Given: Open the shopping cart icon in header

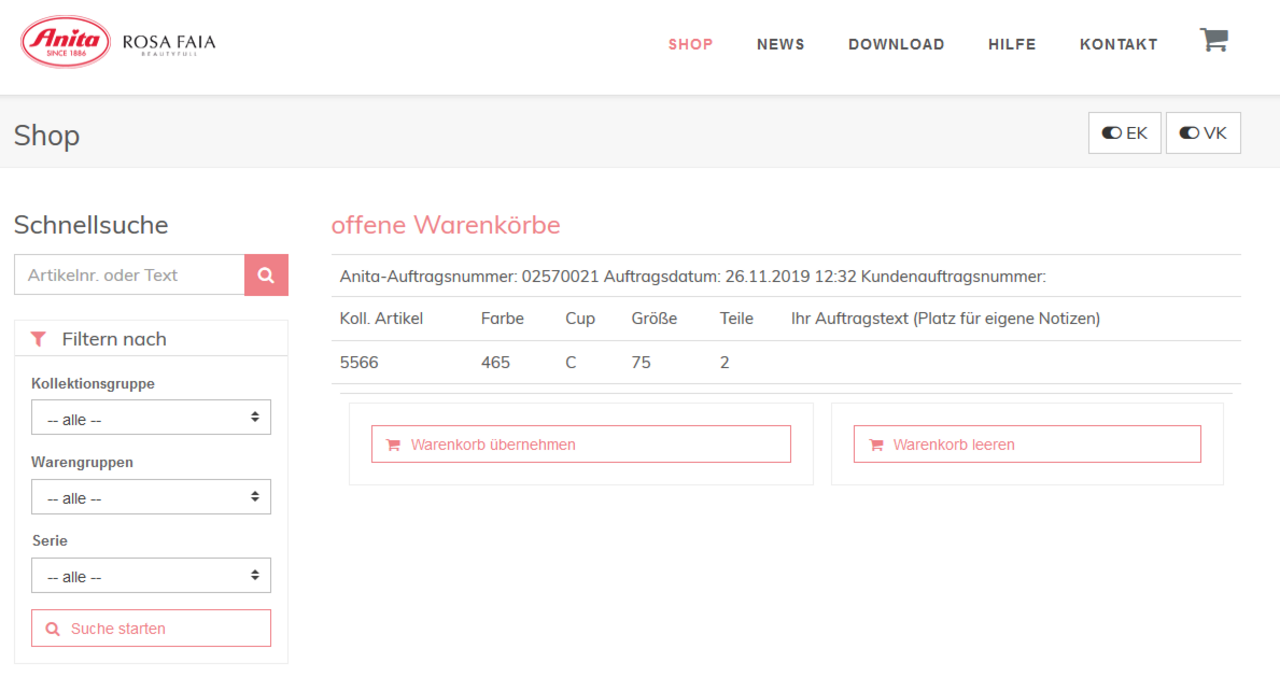Looking at the screenshot, I should tap(1213, 41).
